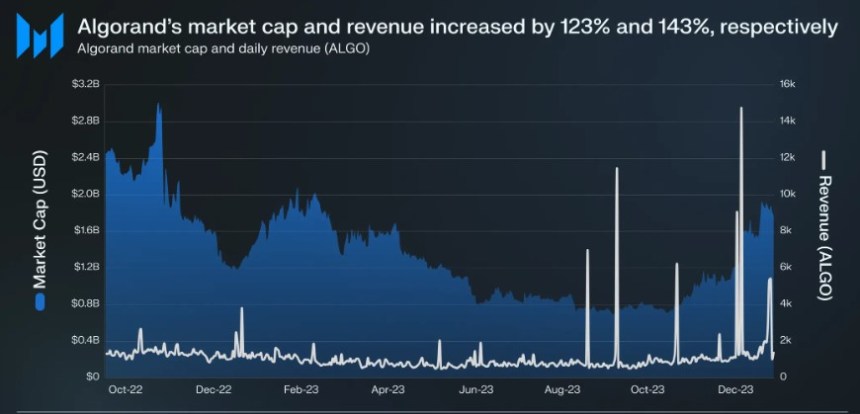Click the 16k revenue axis label
Image resolution: width=860 pixels, height=414 pixels.
(788, 84)
